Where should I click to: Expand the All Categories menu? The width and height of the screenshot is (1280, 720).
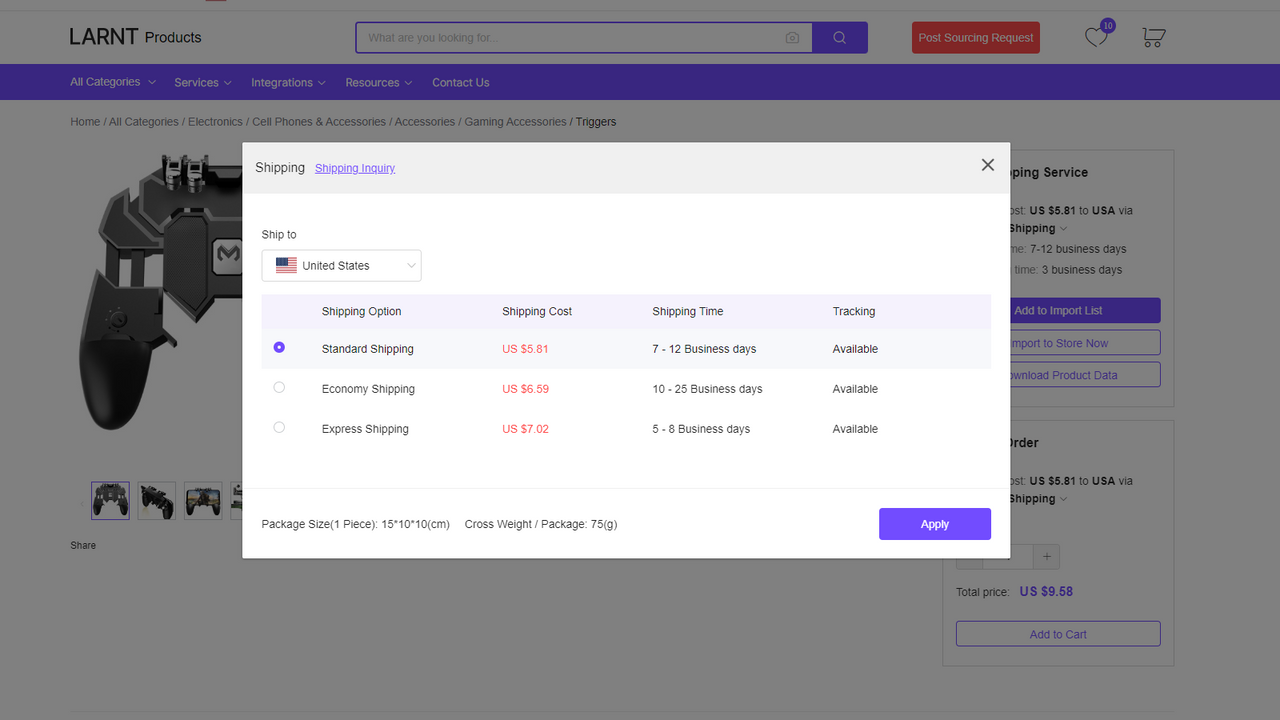[x=112, y=81]
